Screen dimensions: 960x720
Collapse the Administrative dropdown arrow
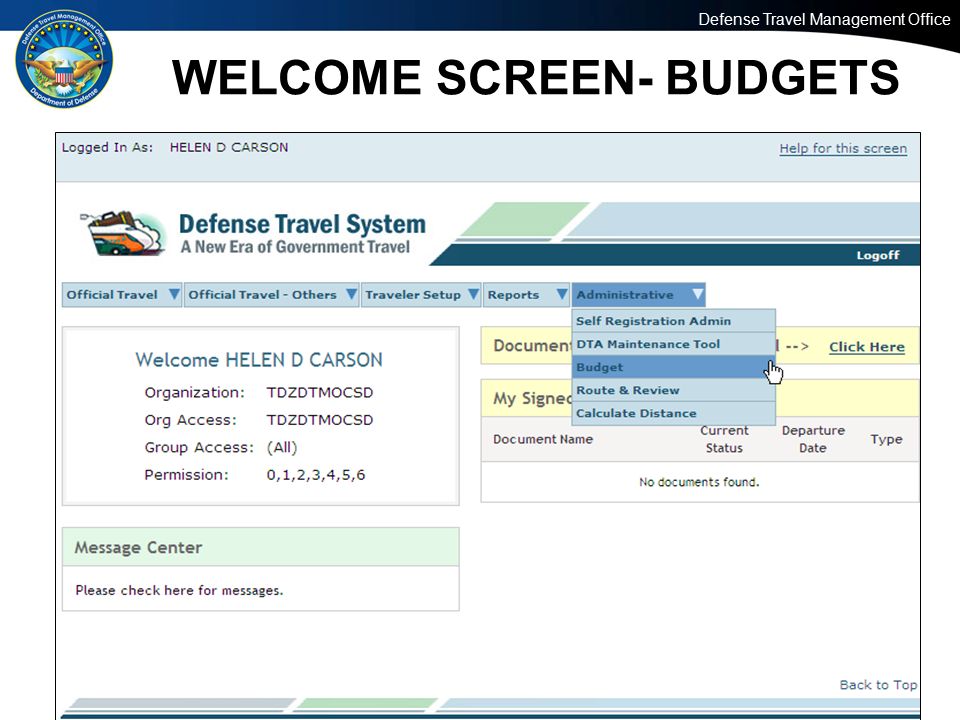pyautogui.click(x=697, y=294)
